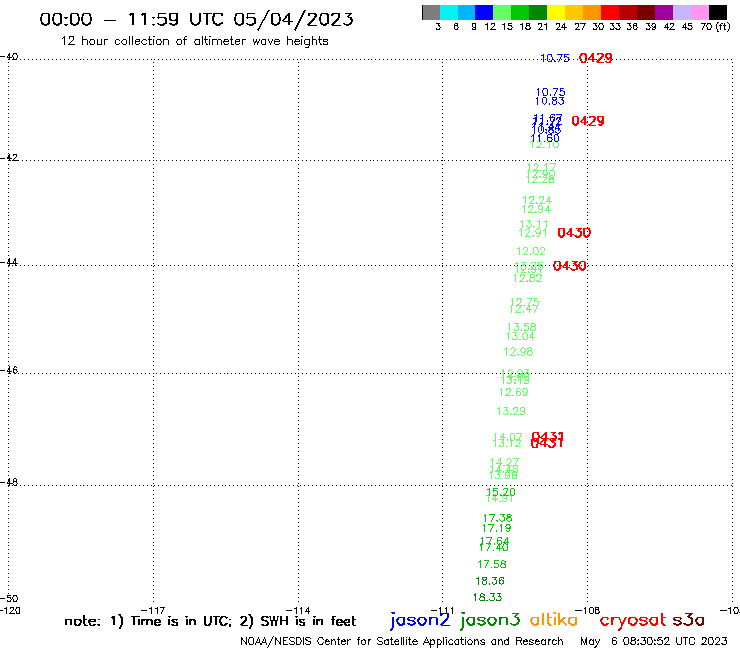Click the wave height reading 12.75

coord(524,302)
